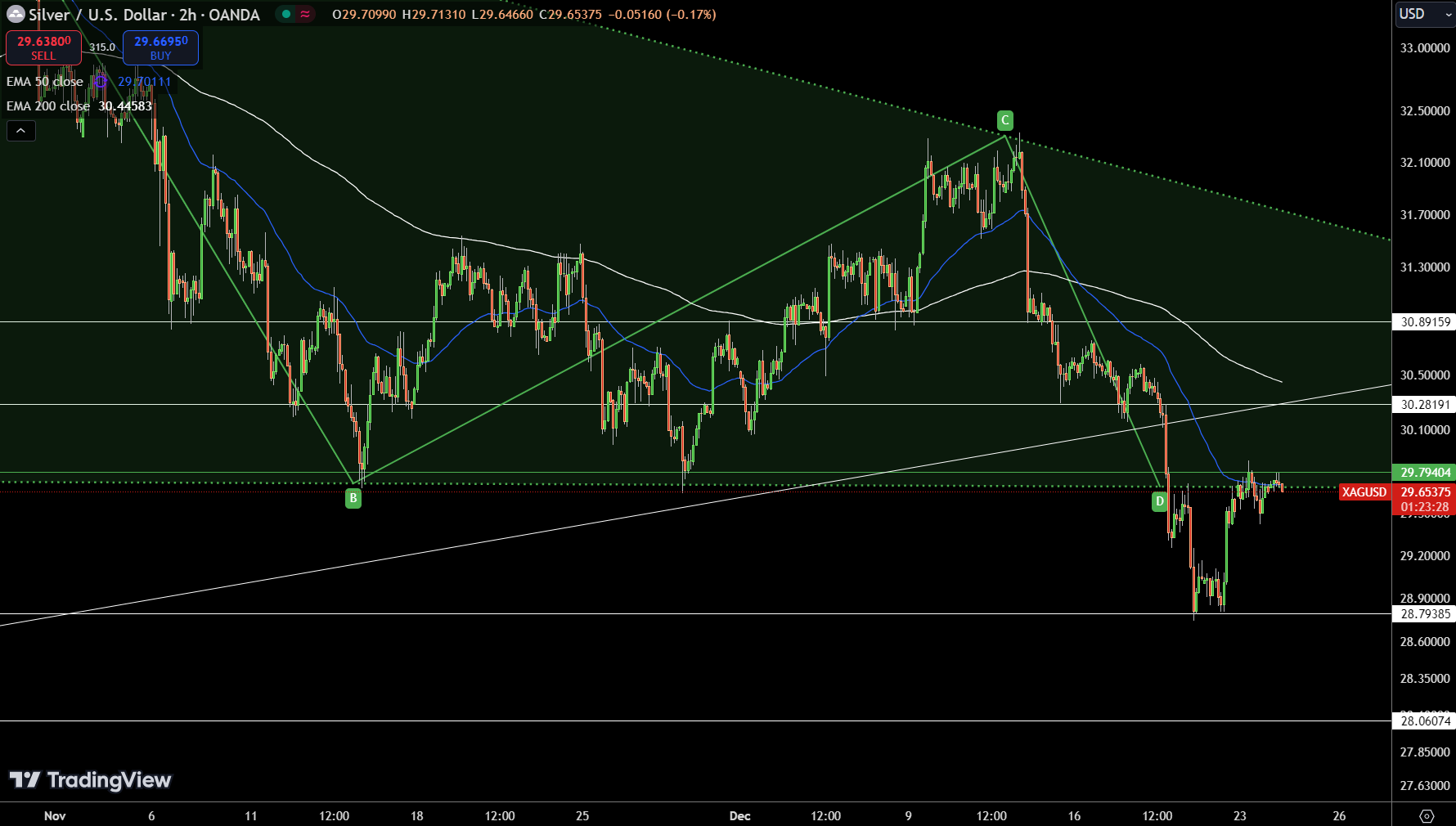The image size is (1456, 826).
Task: Click the 30.10000 price axis value
Action: 1425,430
